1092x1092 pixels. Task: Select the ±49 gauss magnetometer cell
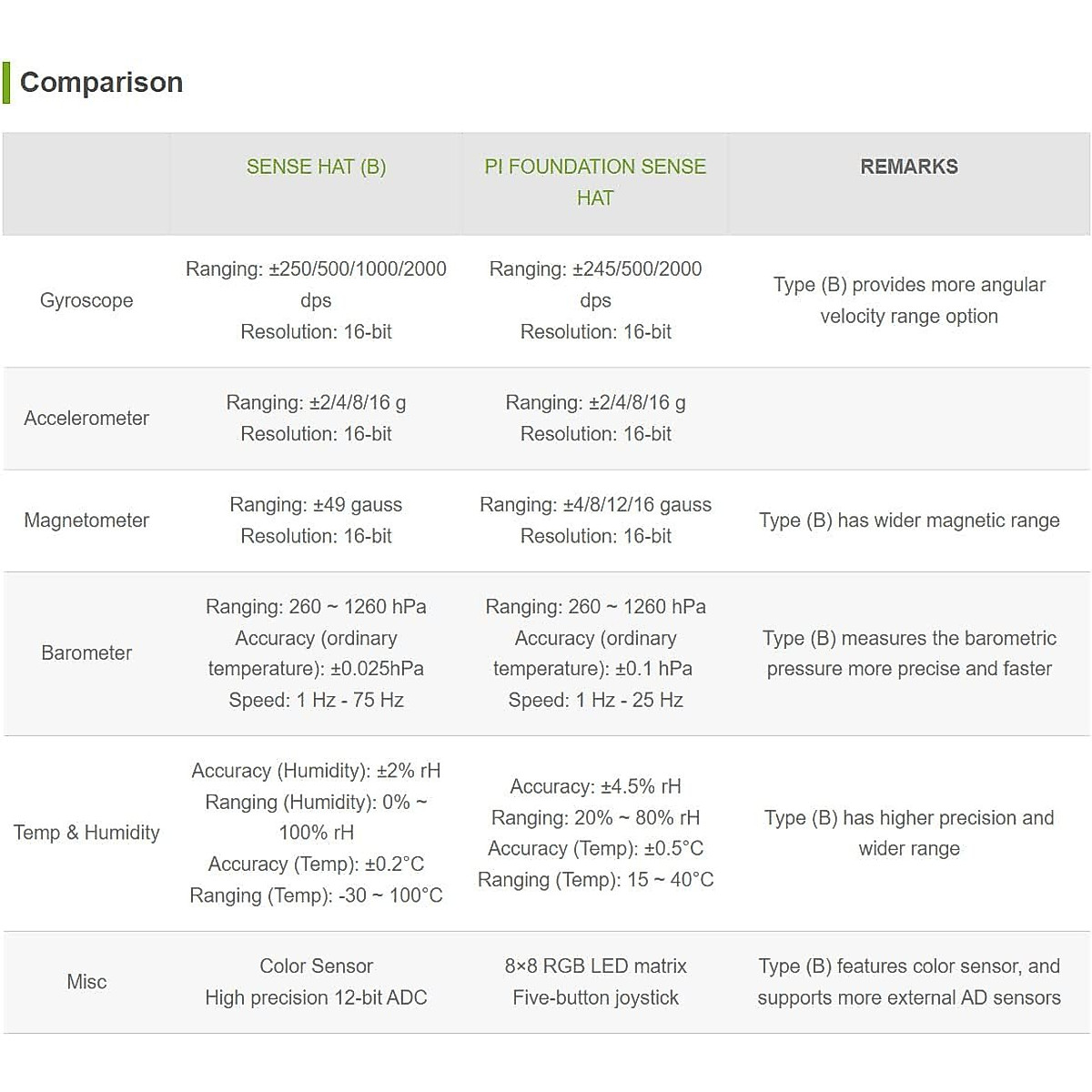click(316, 521)
